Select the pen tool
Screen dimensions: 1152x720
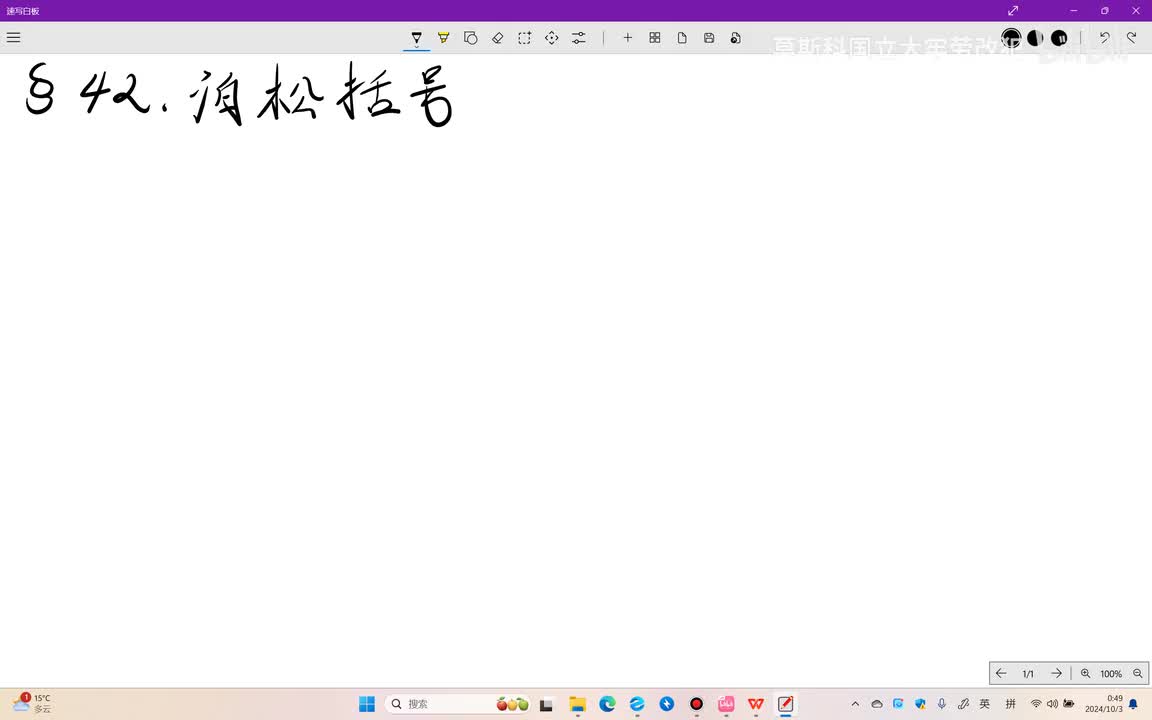pyautogui.click(x=417, y=37)
